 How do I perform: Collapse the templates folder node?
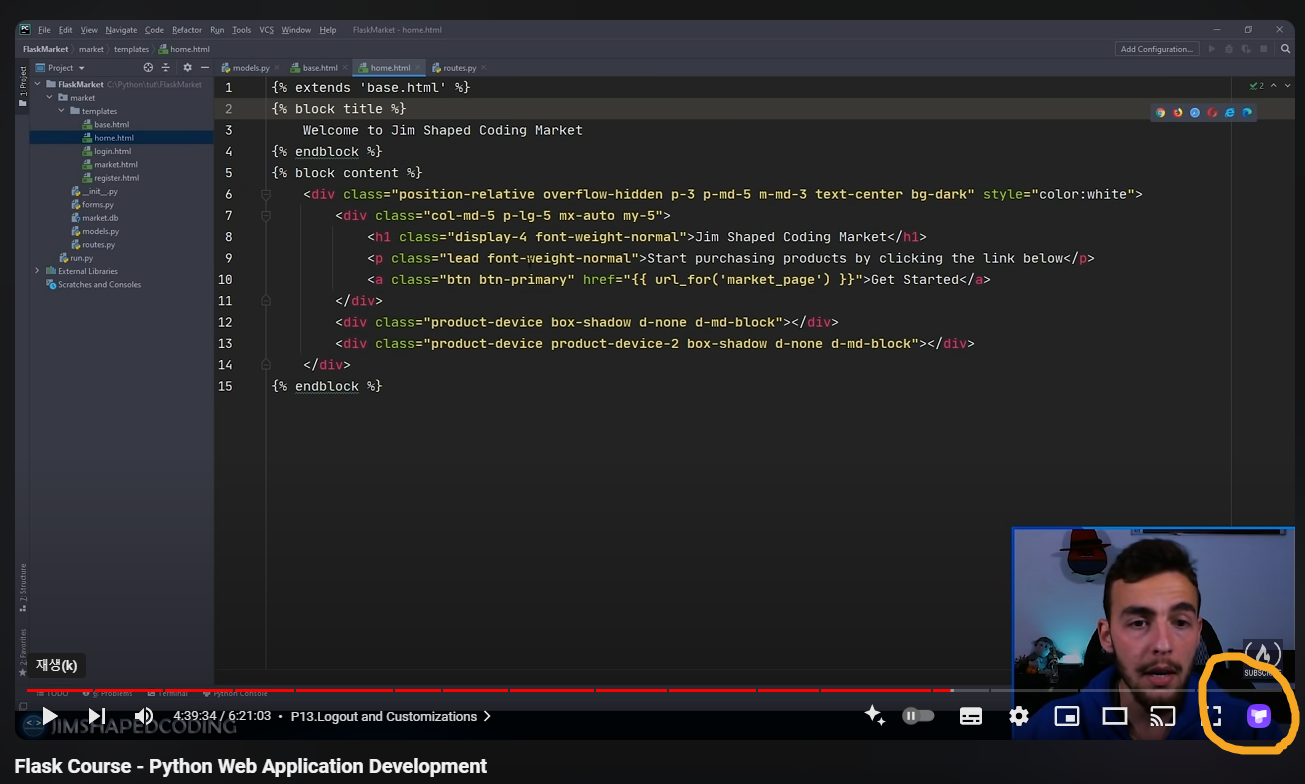(x=61, y=111)
